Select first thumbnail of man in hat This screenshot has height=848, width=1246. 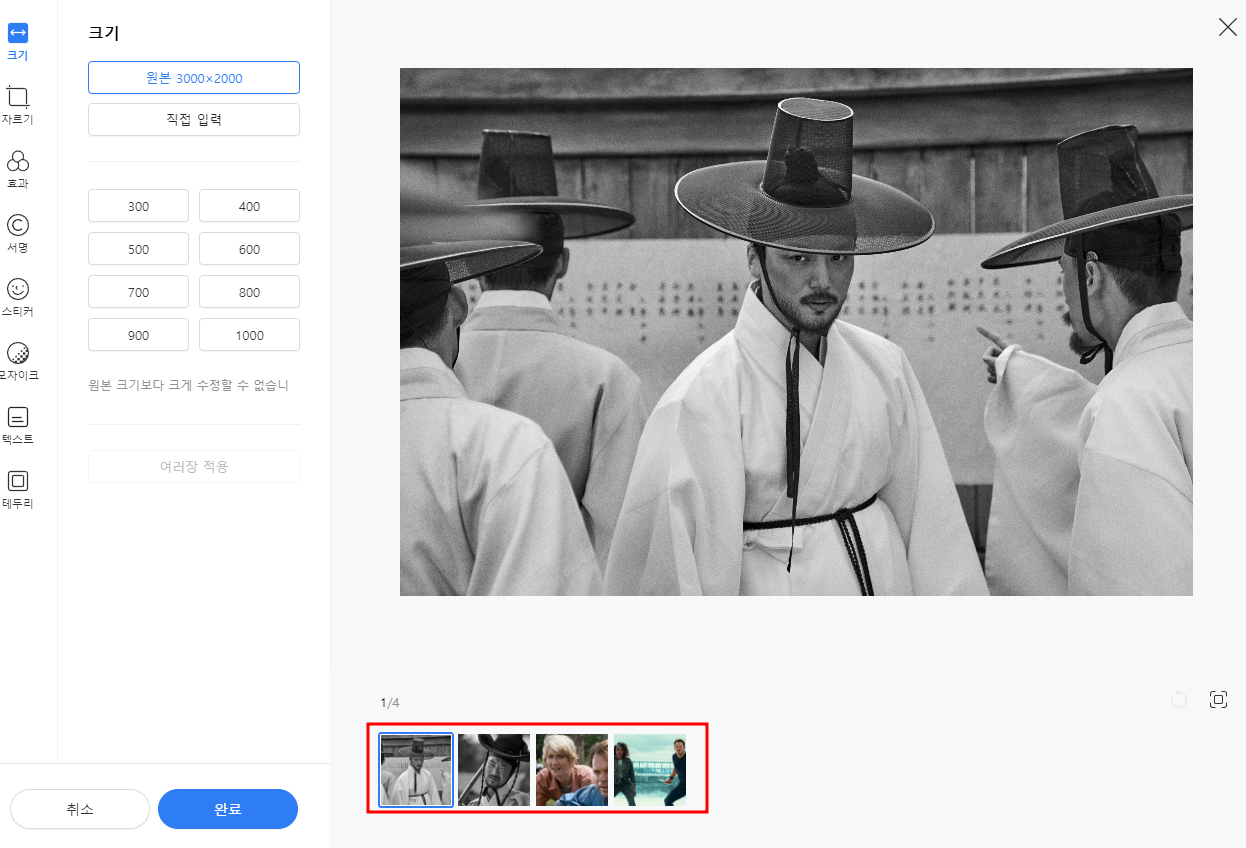click(416, 770)
